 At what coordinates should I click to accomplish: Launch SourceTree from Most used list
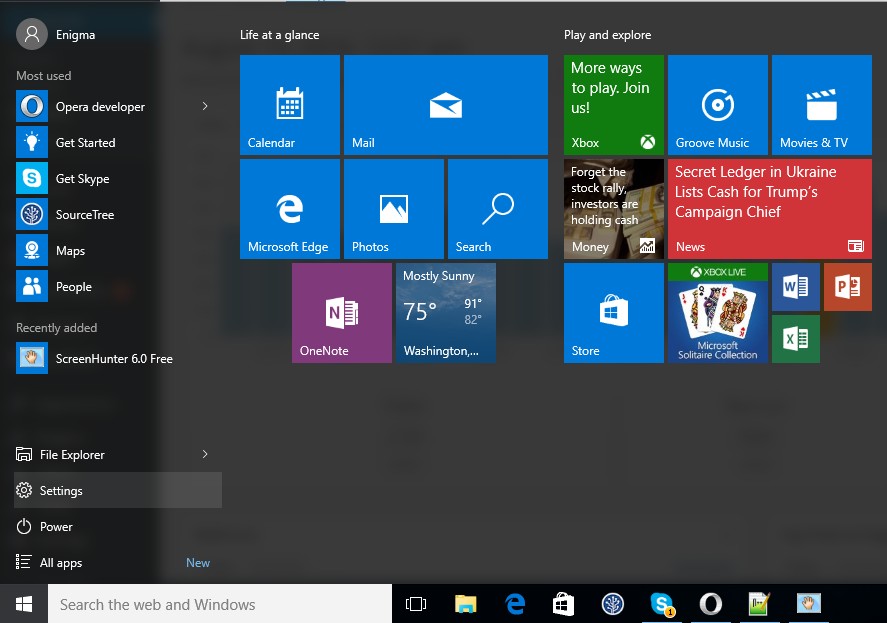118,214
